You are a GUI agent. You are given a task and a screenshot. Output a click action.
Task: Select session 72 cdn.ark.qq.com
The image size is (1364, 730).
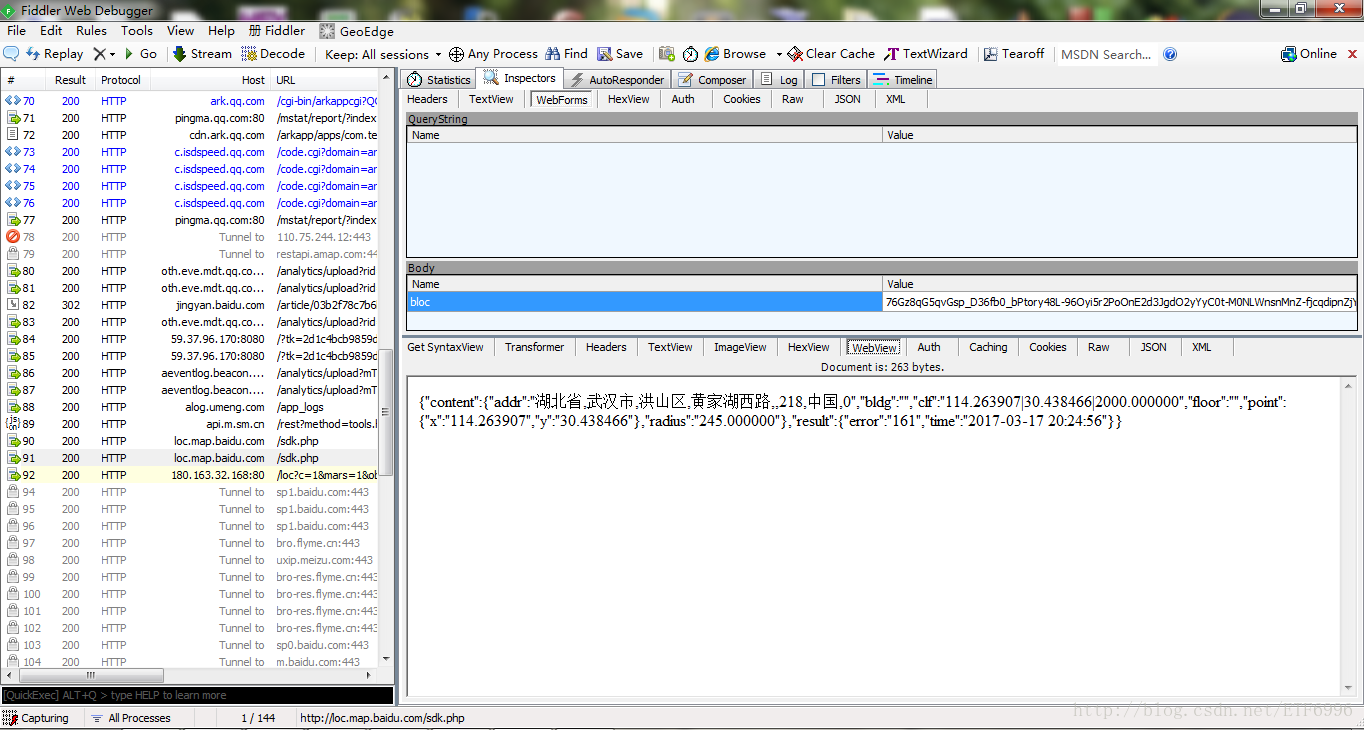point(190,135)
